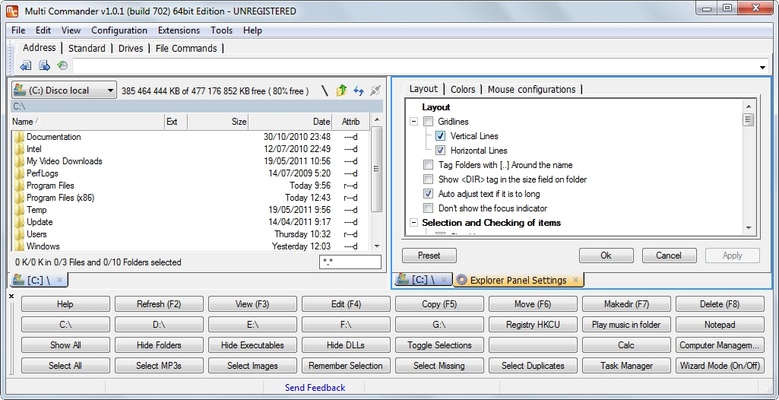Viewport: 779px width, 400px height.
Task: Sort by the Name column header
Action: pyautogui.click(x=87, y=121)
